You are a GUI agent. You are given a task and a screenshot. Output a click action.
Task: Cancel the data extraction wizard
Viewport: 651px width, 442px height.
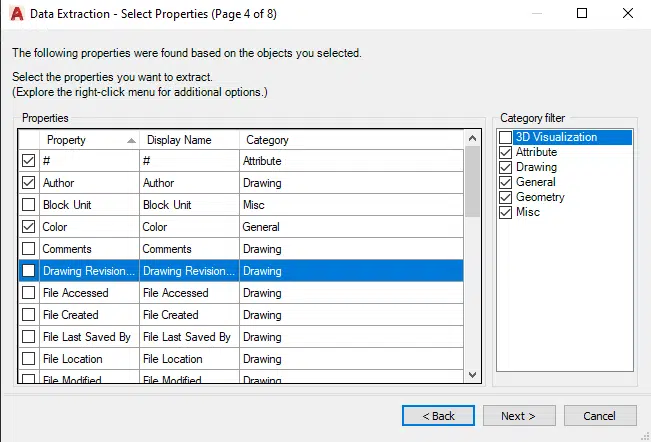600,416
